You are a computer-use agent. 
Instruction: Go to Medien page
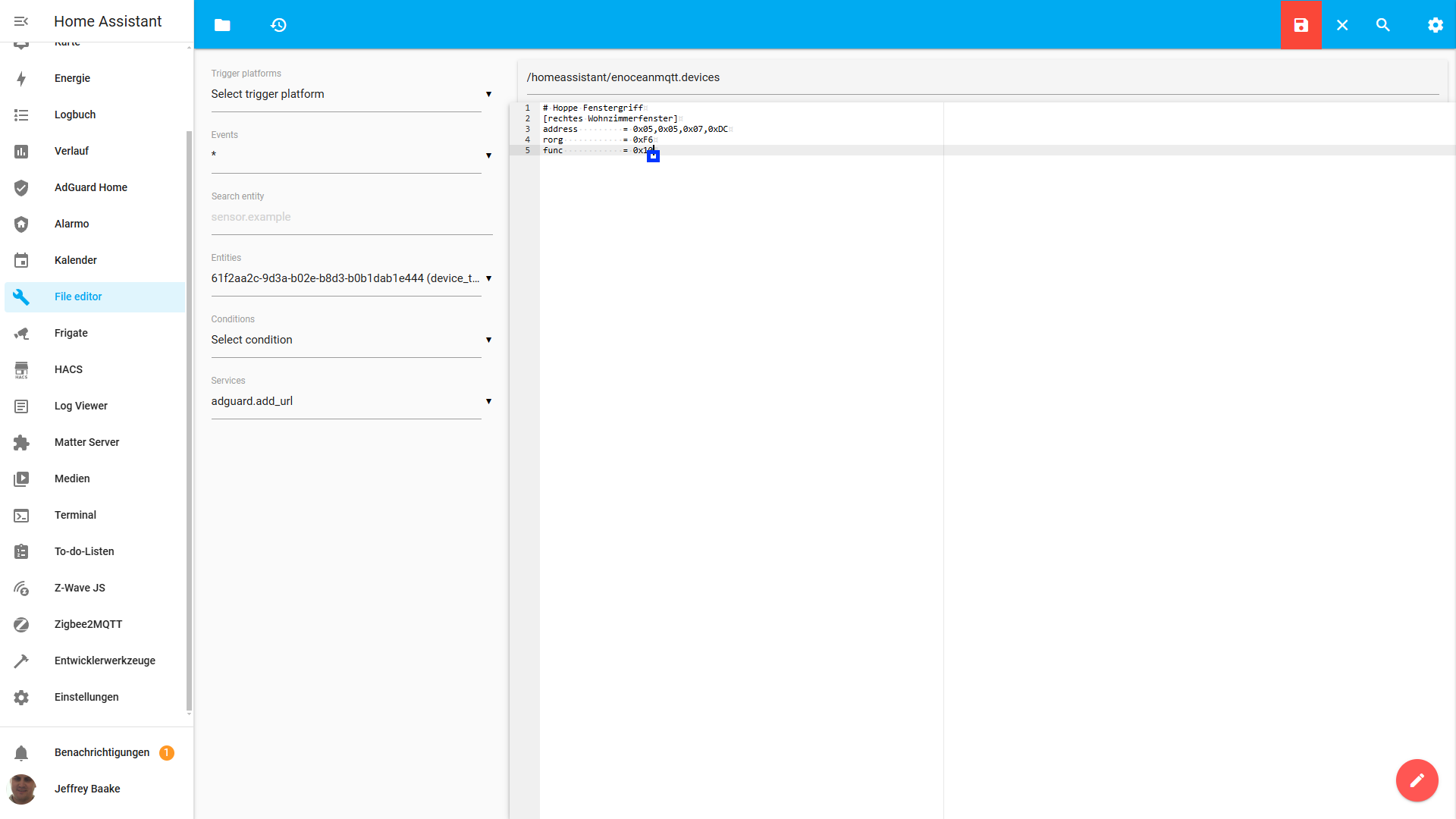[95, 479]
